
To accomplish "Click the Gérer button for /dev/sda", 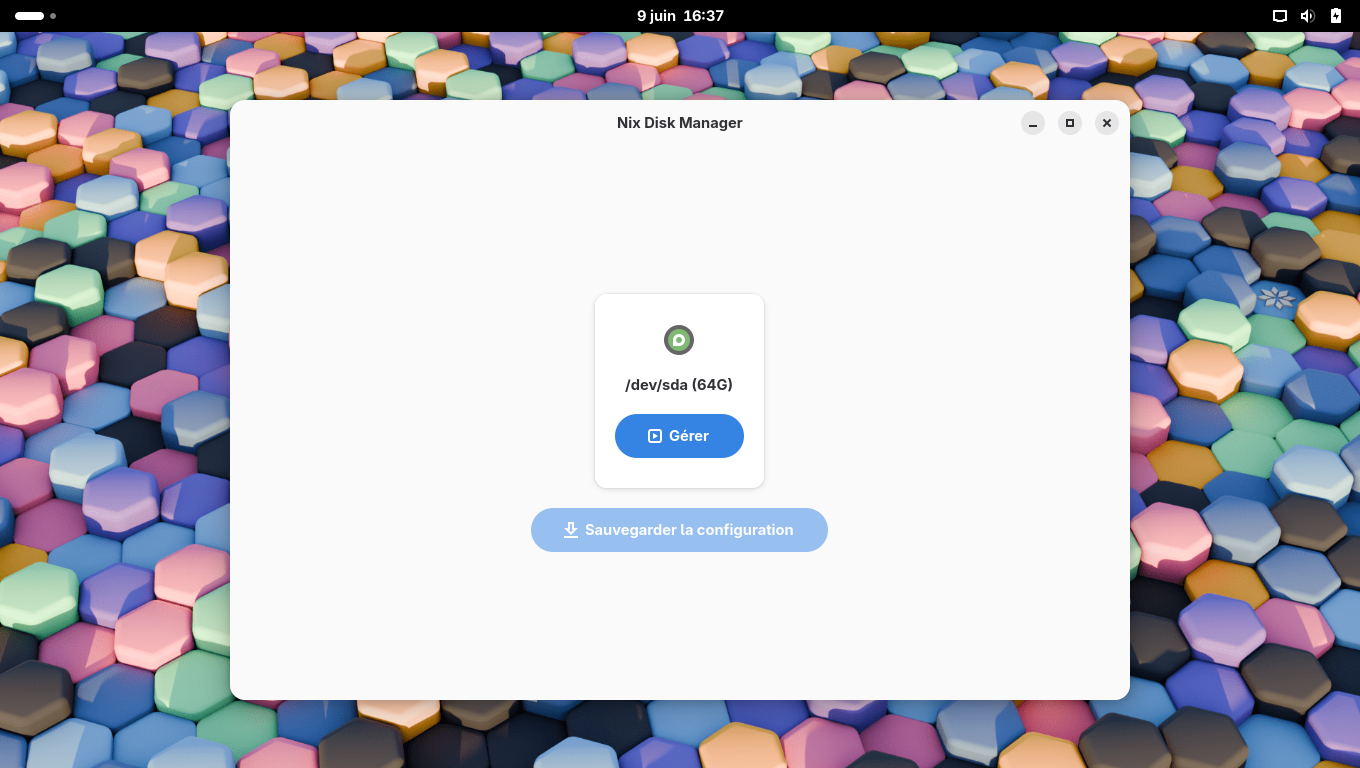I will tap(679, 436).
